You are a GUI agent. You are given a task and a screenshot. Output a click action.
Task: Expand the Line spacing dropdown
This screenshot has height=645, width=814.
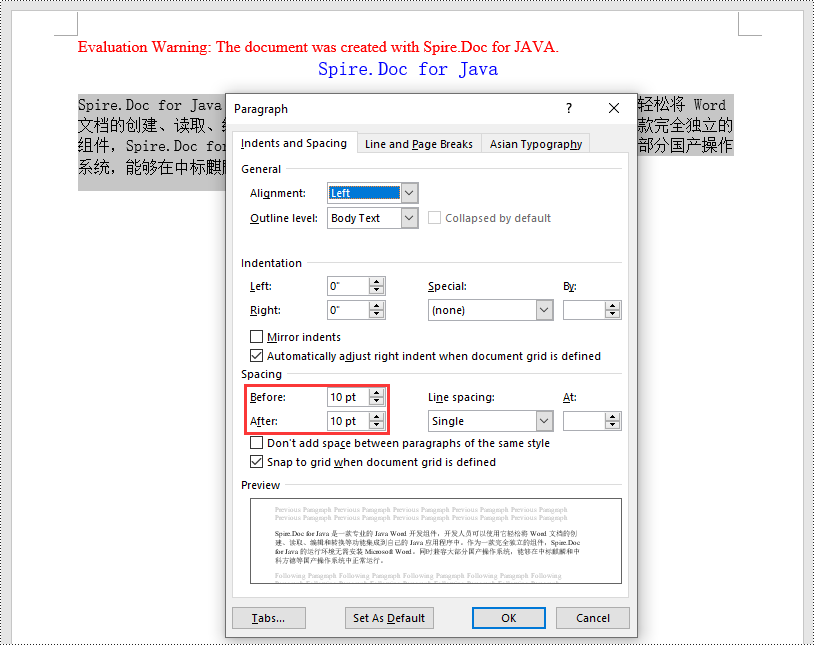click(544, 421)
